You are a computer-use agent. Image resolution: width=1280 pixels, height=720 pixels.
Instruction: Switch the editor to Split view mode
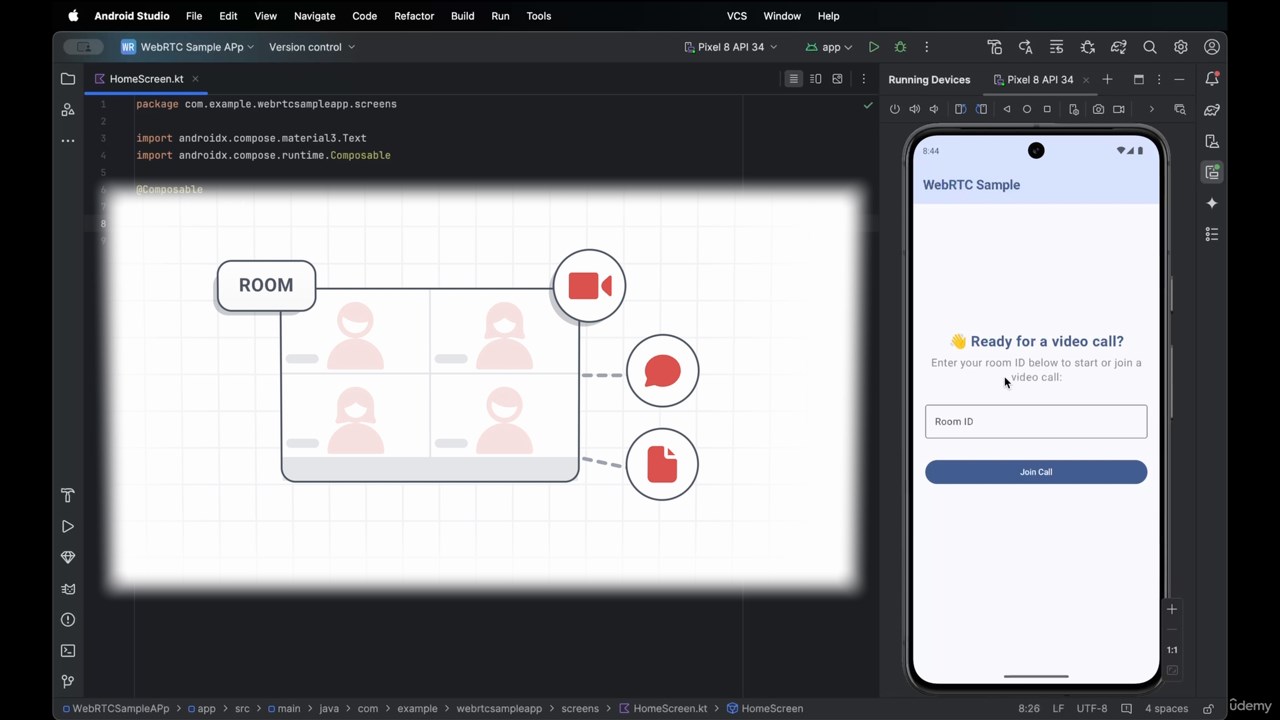(x=816, y=79)
